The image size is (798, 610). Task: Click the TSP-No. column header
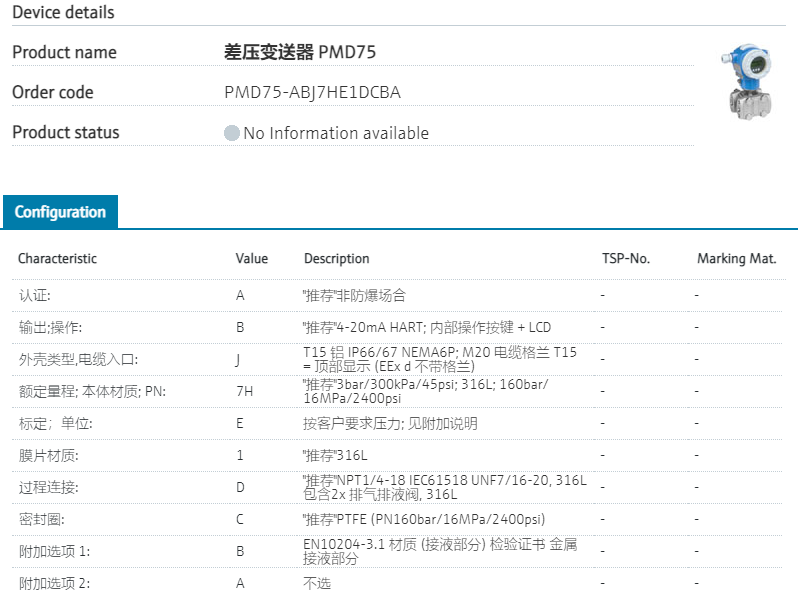625,258
